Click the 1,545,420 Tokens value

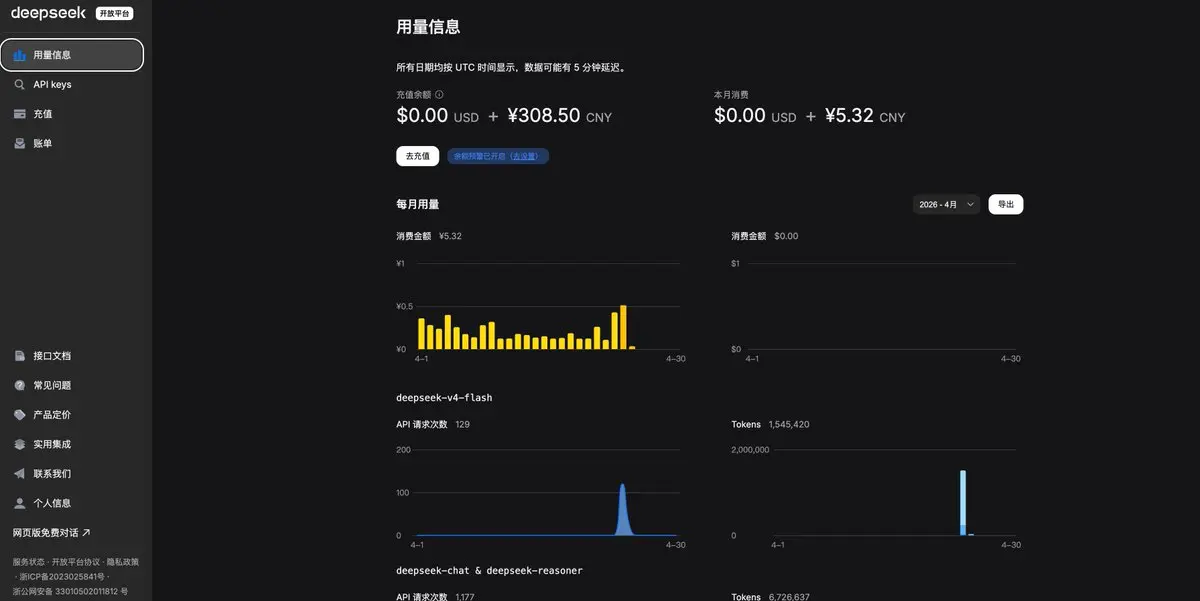tap(789, 425)
